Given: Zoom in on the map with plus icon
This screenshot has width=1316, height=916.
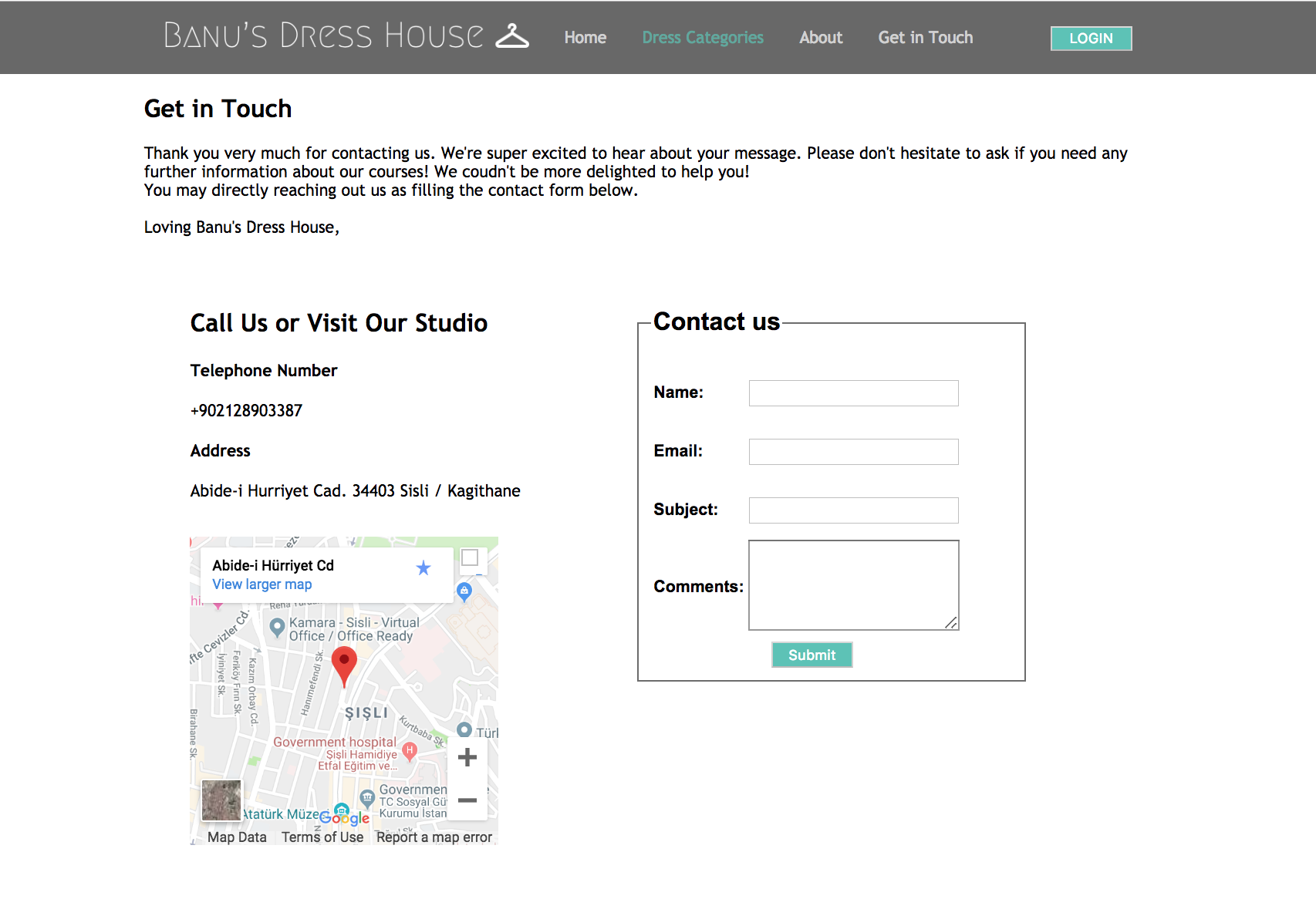Looking at the screenshot, I should pos(467,757).
